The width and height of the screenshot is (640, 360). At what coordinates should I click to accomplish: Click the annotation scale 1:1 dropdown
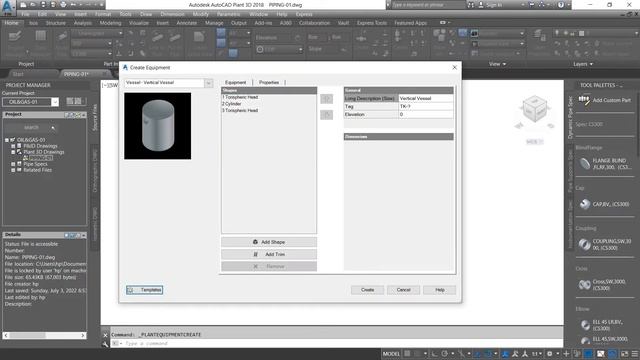(536, 353)
